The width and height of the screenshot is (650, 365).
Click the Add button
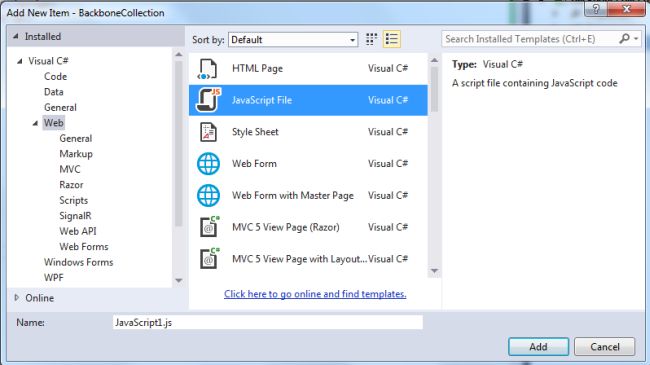point(538,347)
